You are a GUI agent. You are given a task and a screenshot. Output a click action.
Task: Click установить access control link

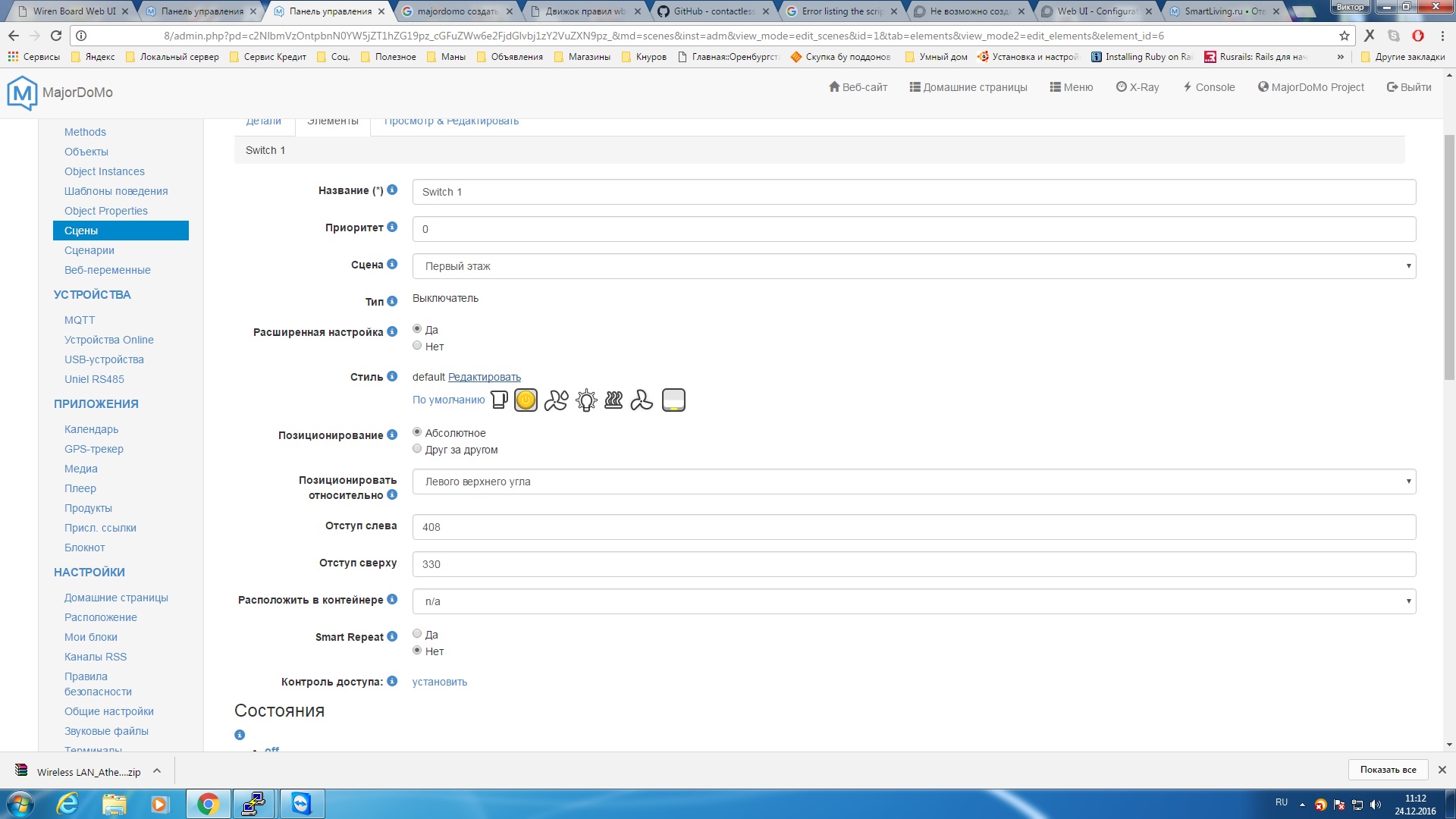439,682
